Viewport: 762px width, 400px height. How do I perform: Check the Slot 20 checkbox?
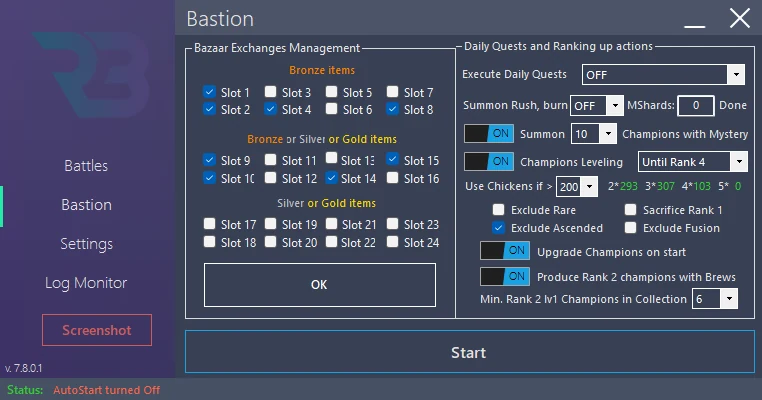(x=271, y=242)
